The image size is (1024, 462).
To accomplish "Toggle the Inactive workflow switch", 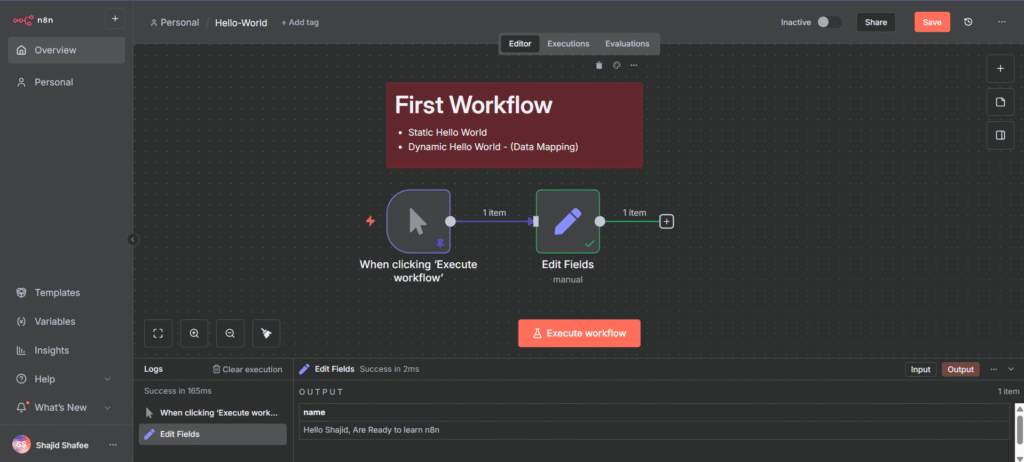I will (x=828, y=22).
